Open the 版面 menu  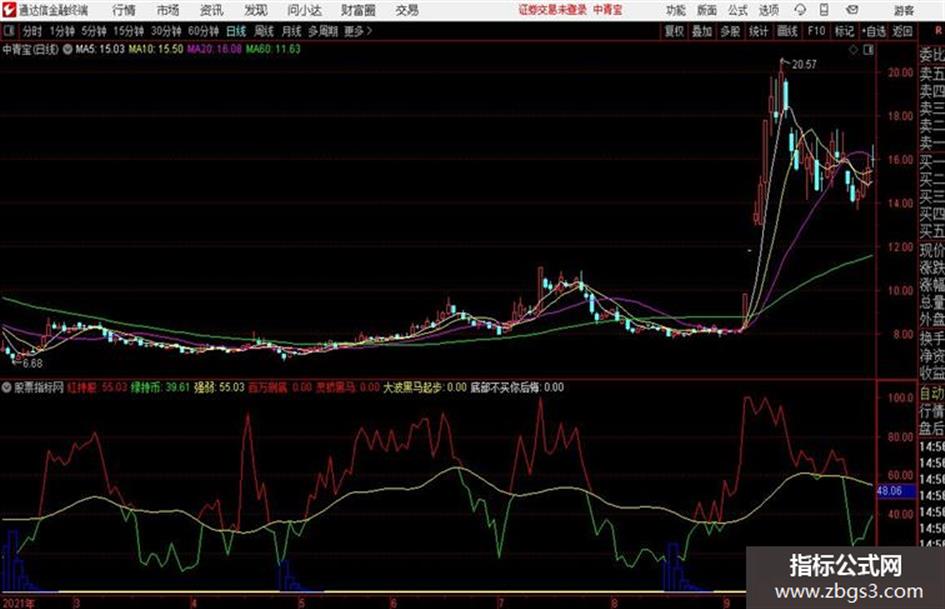click(x=706, y=10)
